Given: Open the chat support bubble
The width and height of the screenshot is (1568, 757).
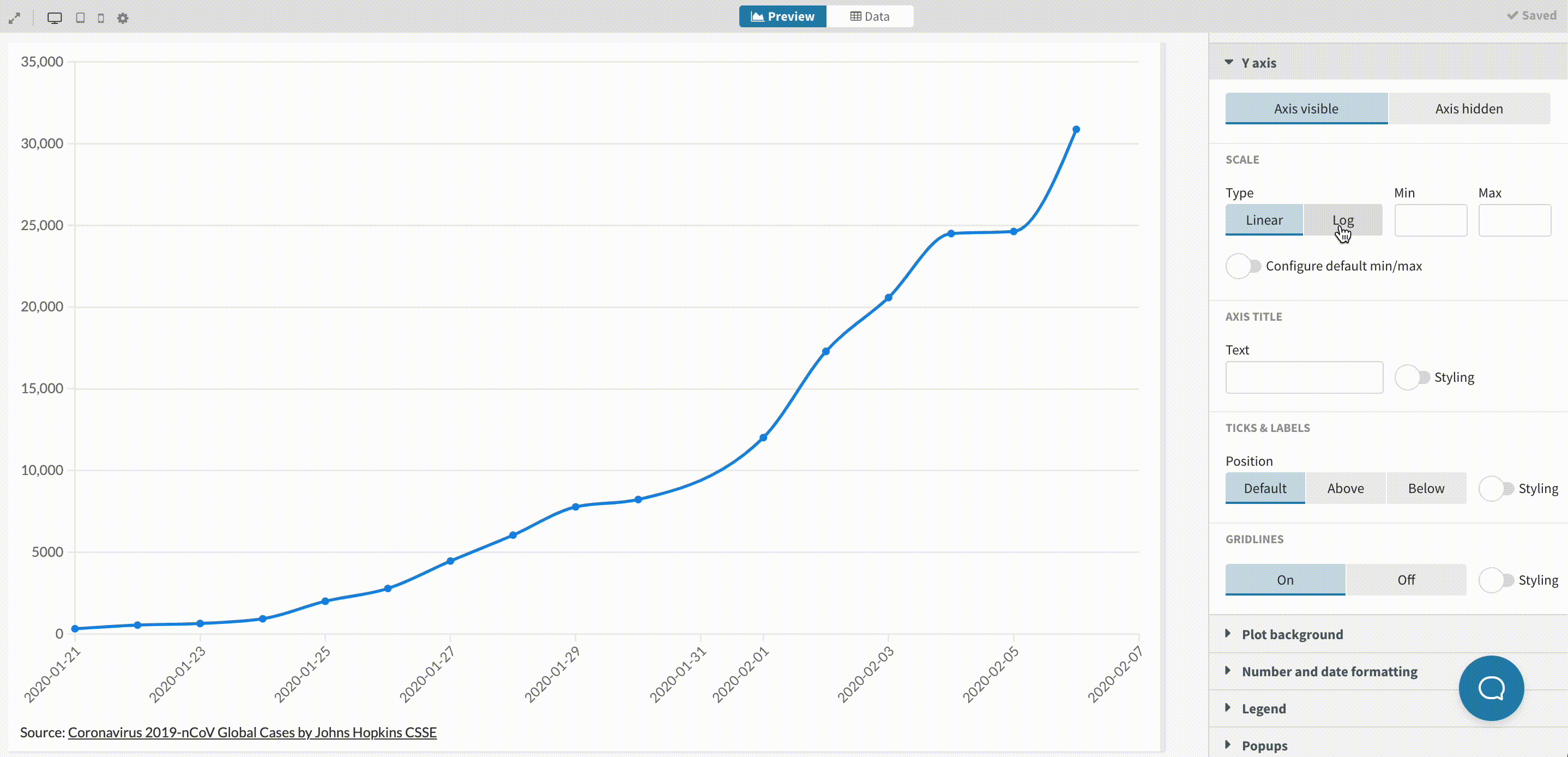Looking at the screenshot, I should (x=1491, y=688).
